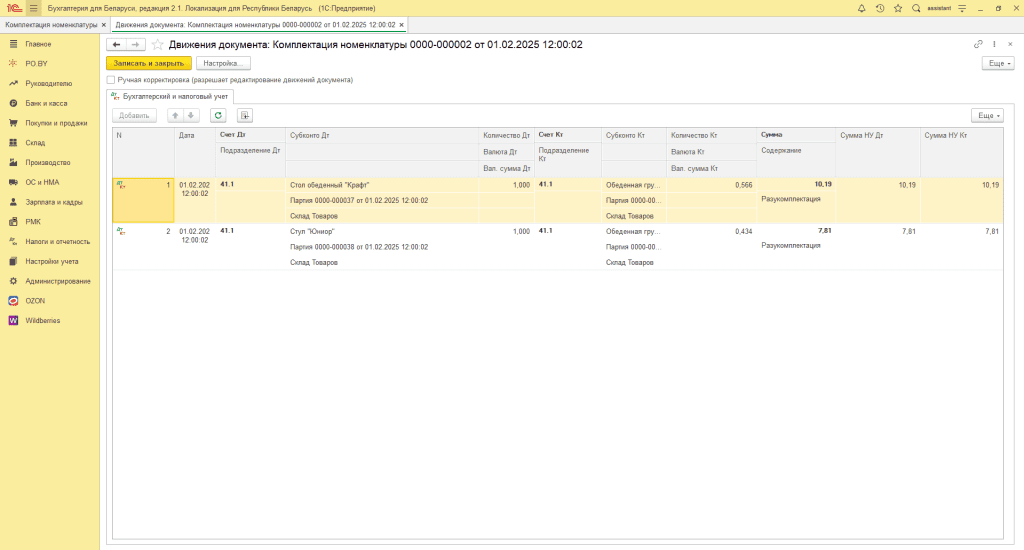1024x550 pixels.
Task: Open service settings icon next to assistant
Action: tap(962, 8)
